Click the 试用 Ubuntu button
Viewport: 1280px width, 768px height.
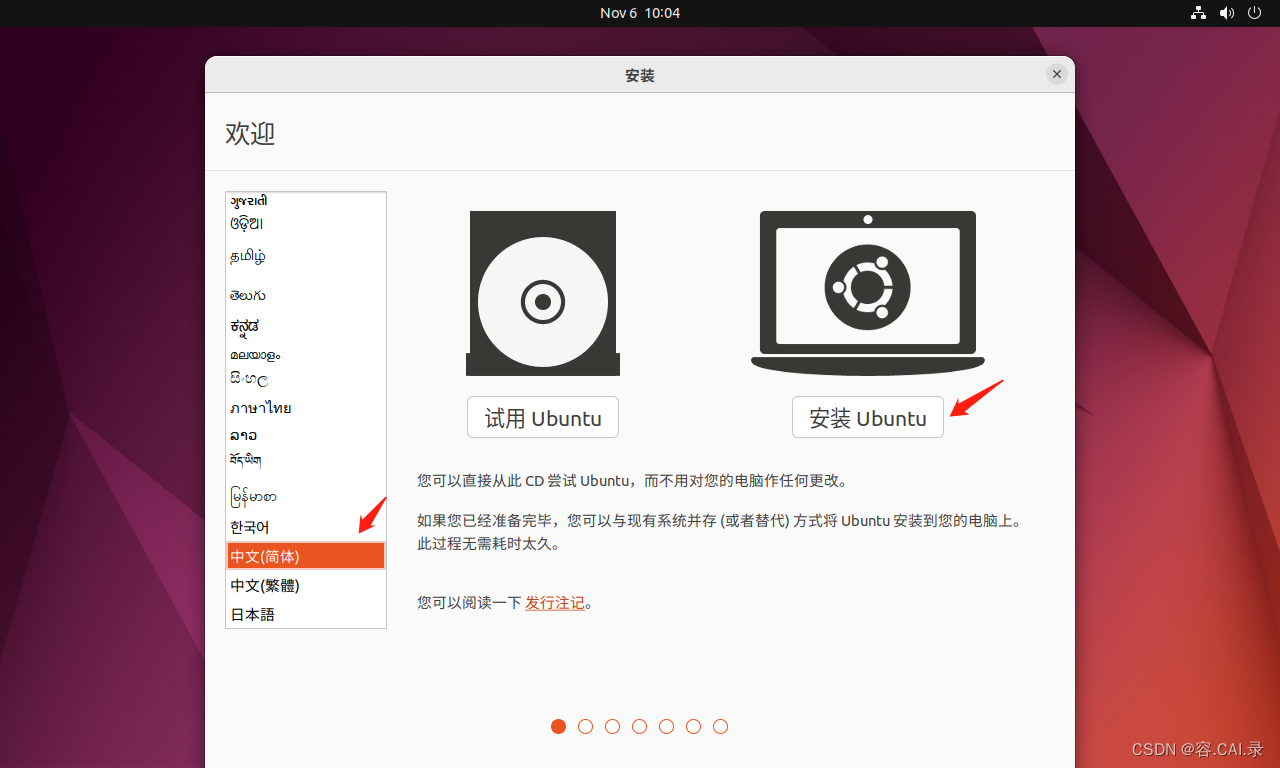coord(543,417)
